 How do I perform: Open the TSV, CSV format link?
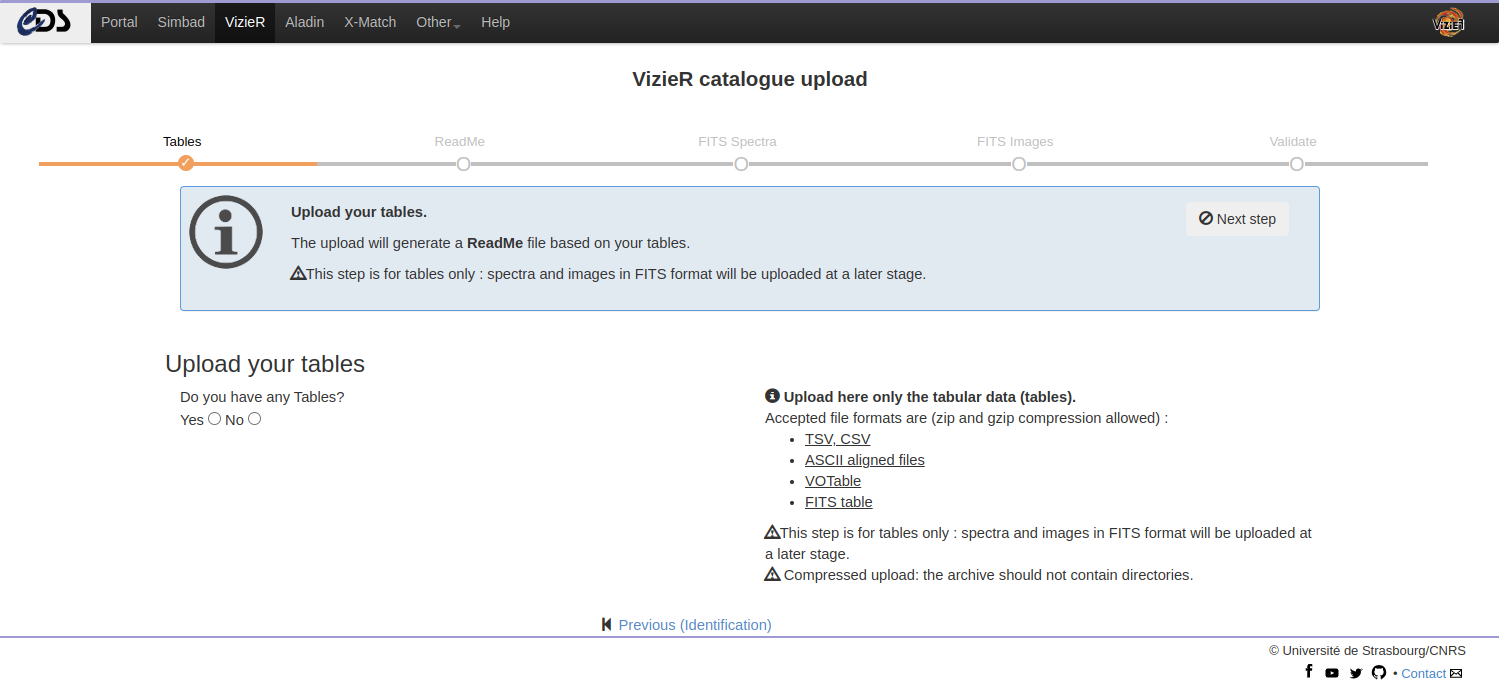838,439
